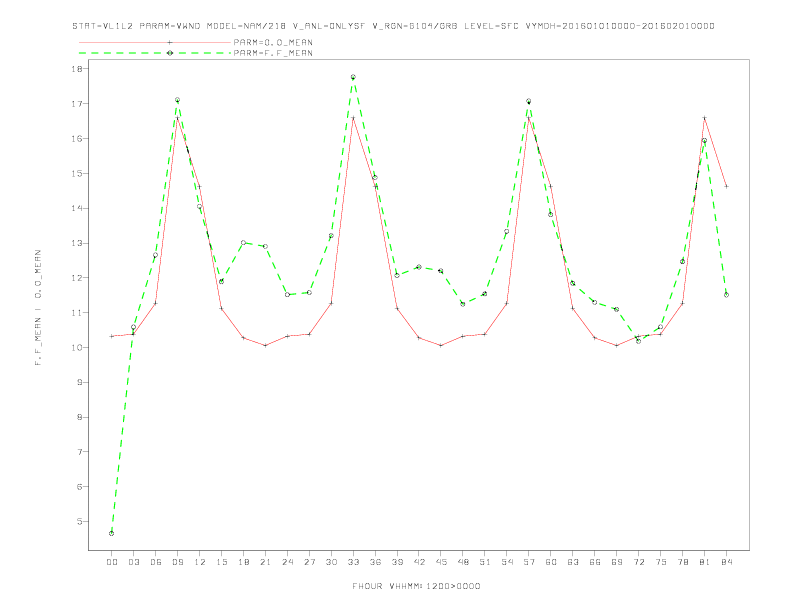Click x-axis tick label 57
Image resolution: width=792 pixels, height=612 pixels.
pos(529,562)
